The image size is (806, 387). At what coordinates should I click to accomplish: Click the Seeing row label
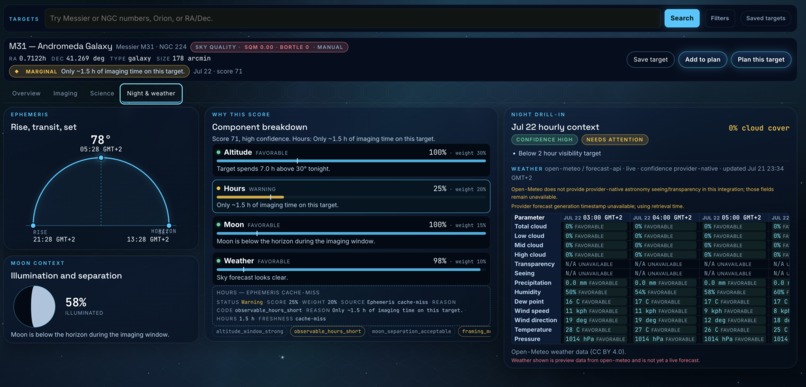[524, 273]
